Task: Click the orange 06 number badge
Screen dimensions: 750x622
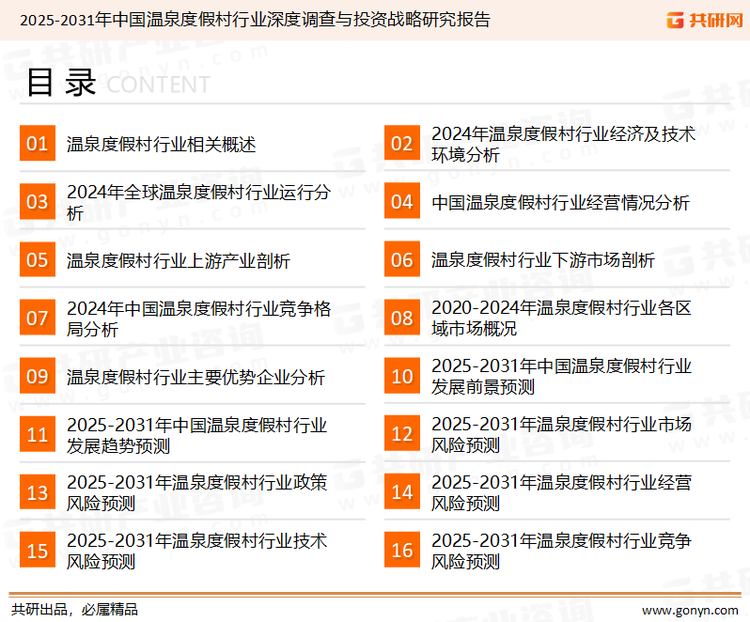Action: point(402,260)
